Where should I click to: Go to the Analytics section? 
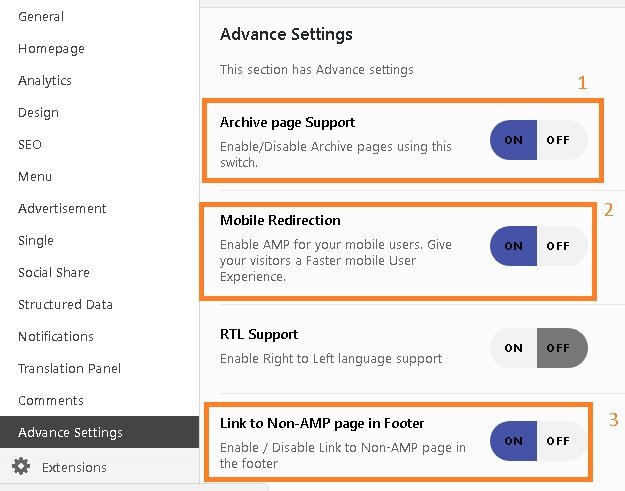point(45,81)
